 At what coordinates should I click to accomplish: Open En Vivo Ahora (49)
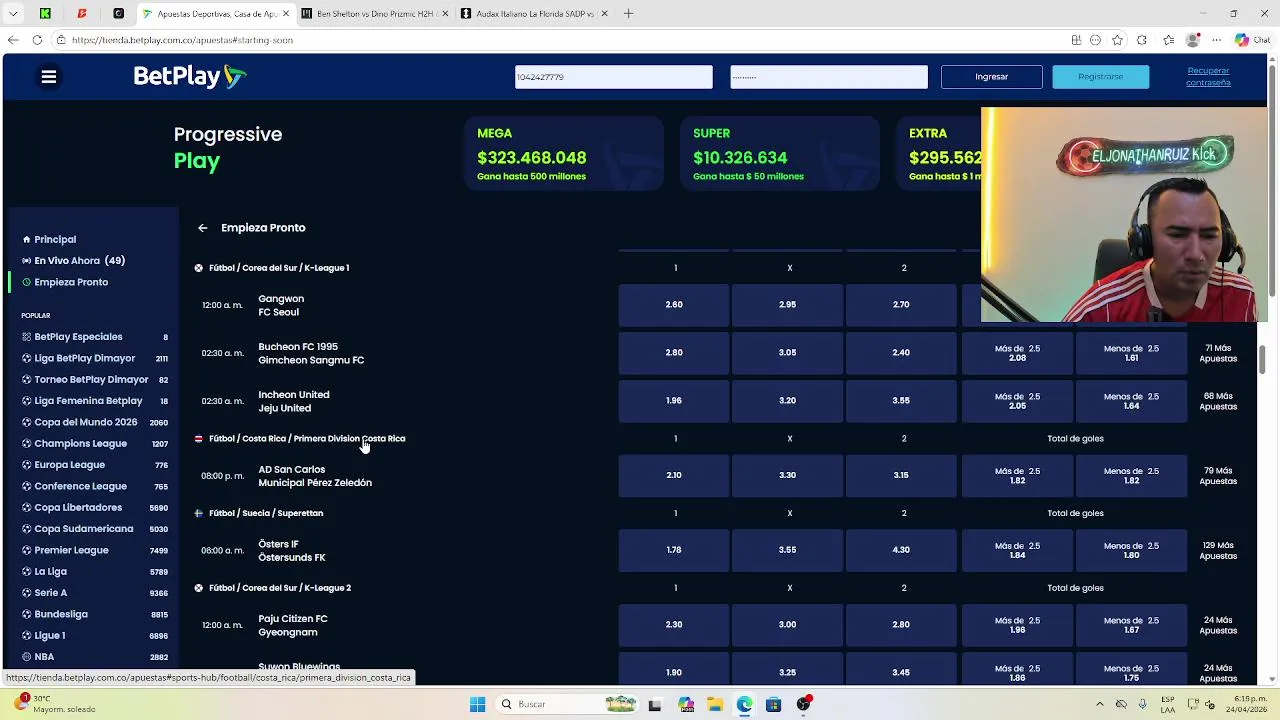pyautogui.click(x=79, y=261)
